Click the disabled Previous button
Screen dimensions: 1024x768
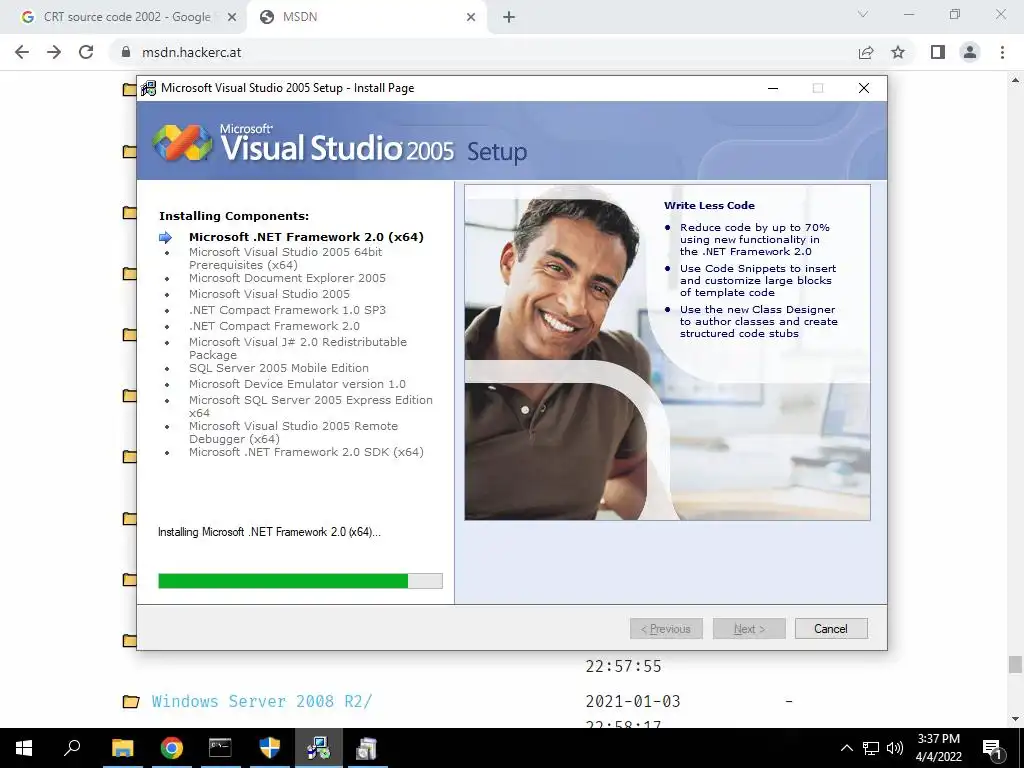click(666, 628)
